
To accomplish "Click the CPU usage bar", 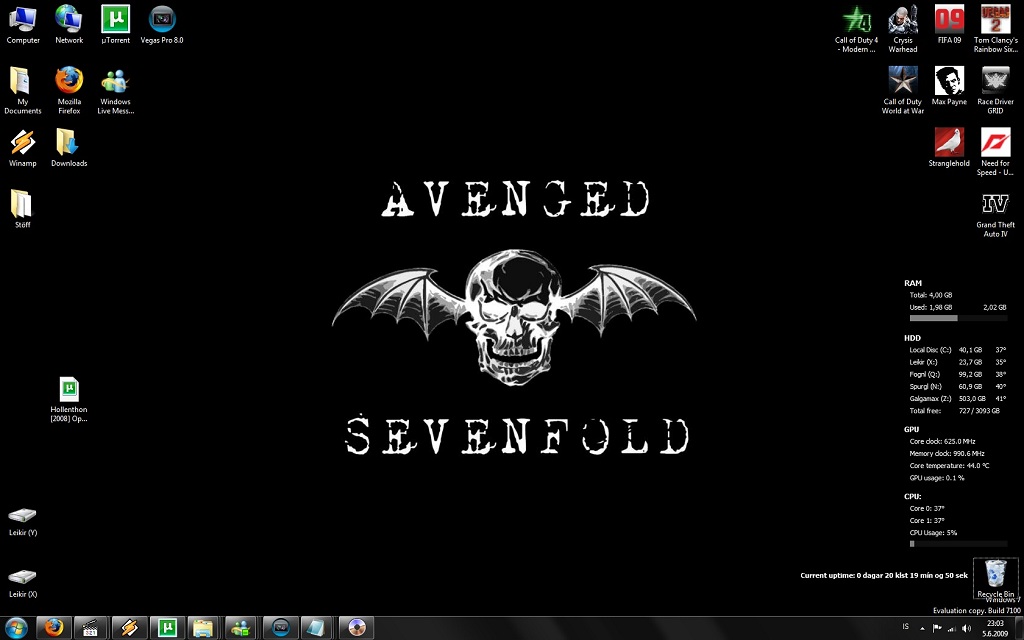I will (958, 543).
